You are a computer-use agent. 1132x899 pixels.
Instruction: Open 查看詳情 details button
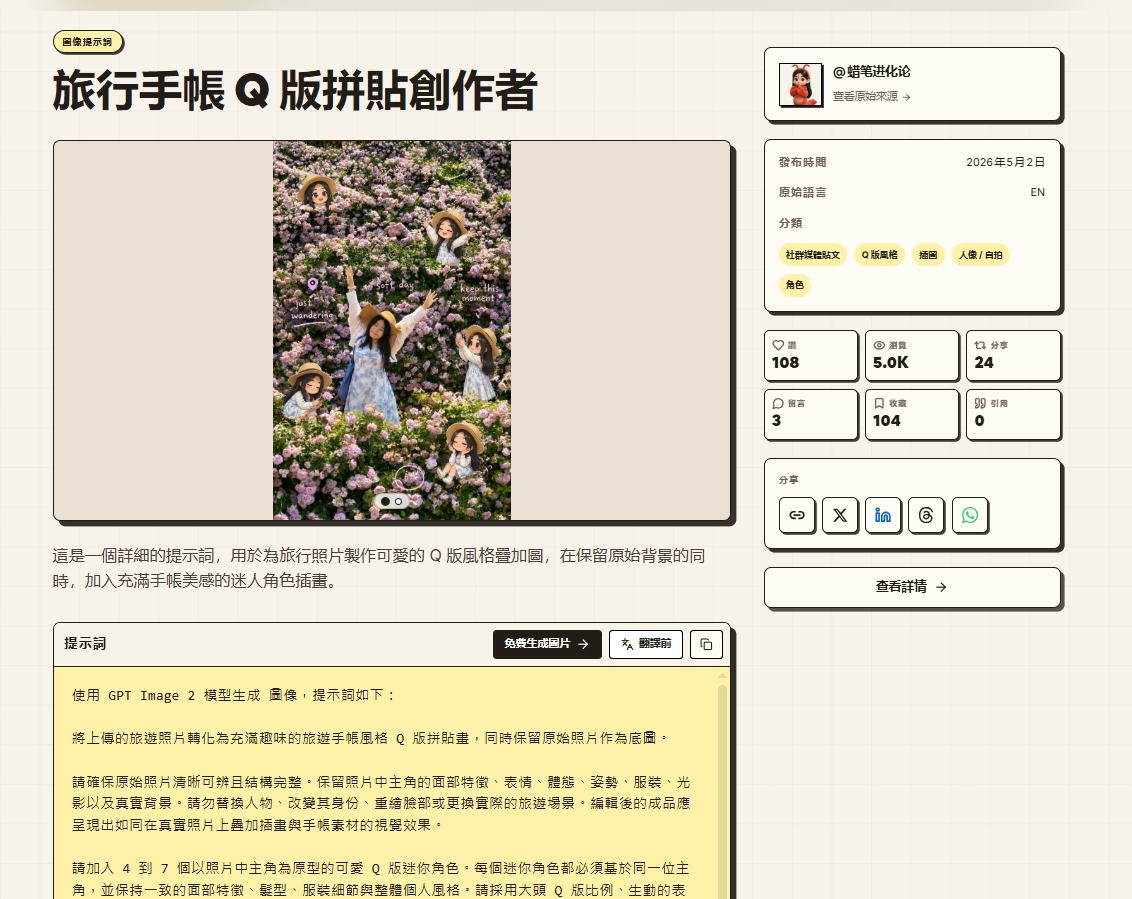pos(912,587)
